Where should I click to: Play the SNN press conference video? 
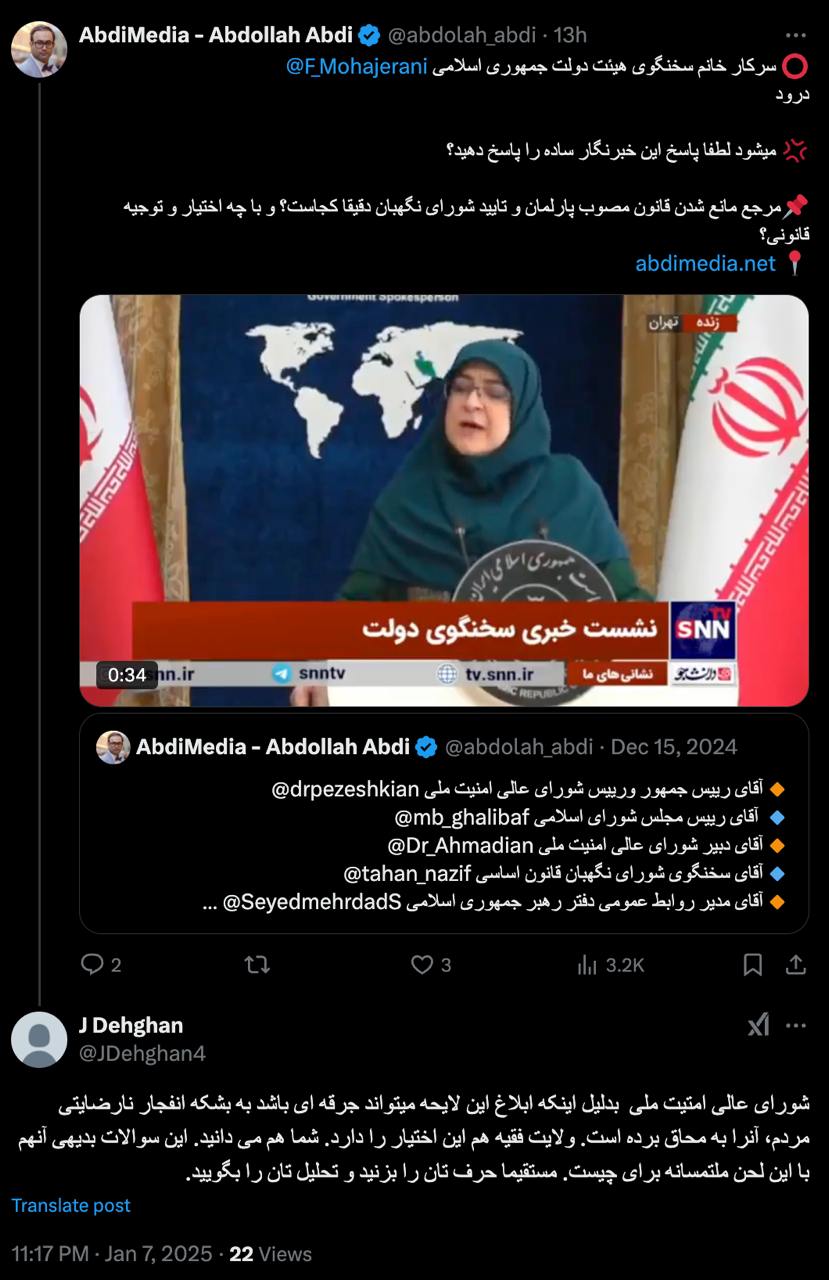[x=444, y=500]
